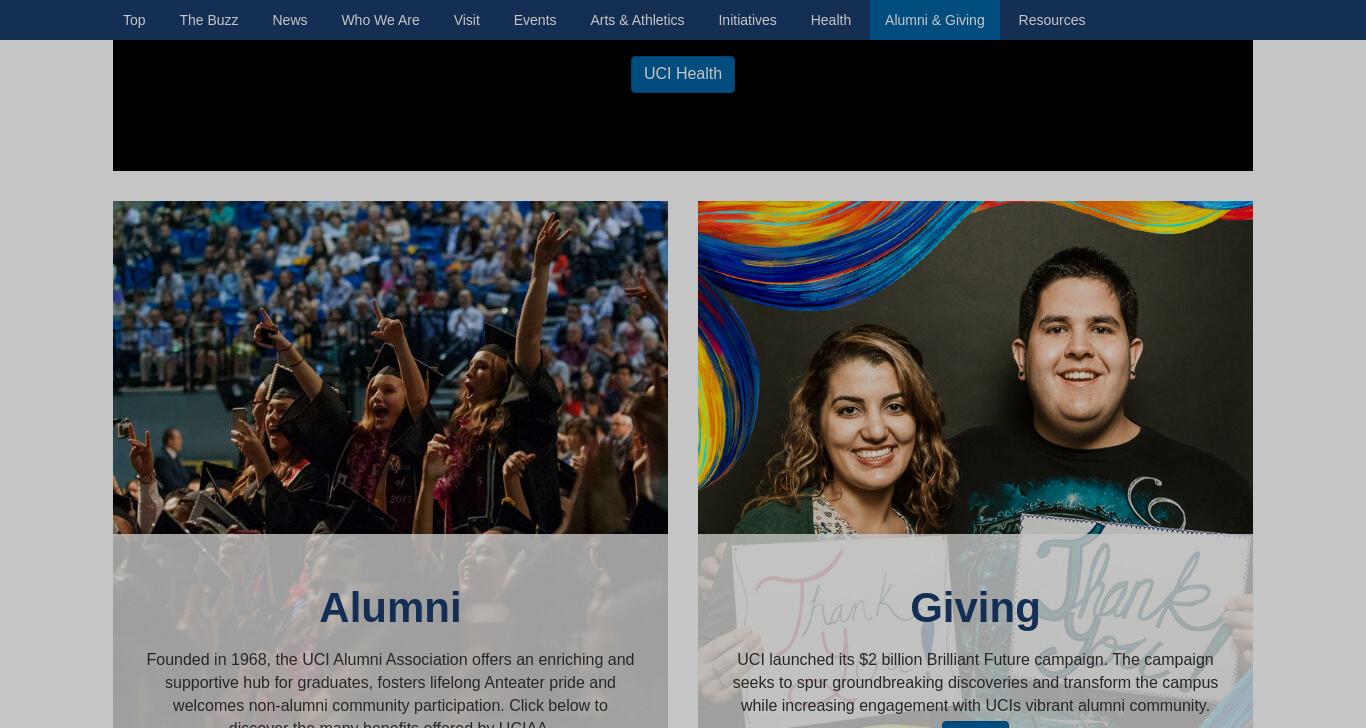Select the Alumni heading
Screen dimensions: 1366x728
pos(390,608)
